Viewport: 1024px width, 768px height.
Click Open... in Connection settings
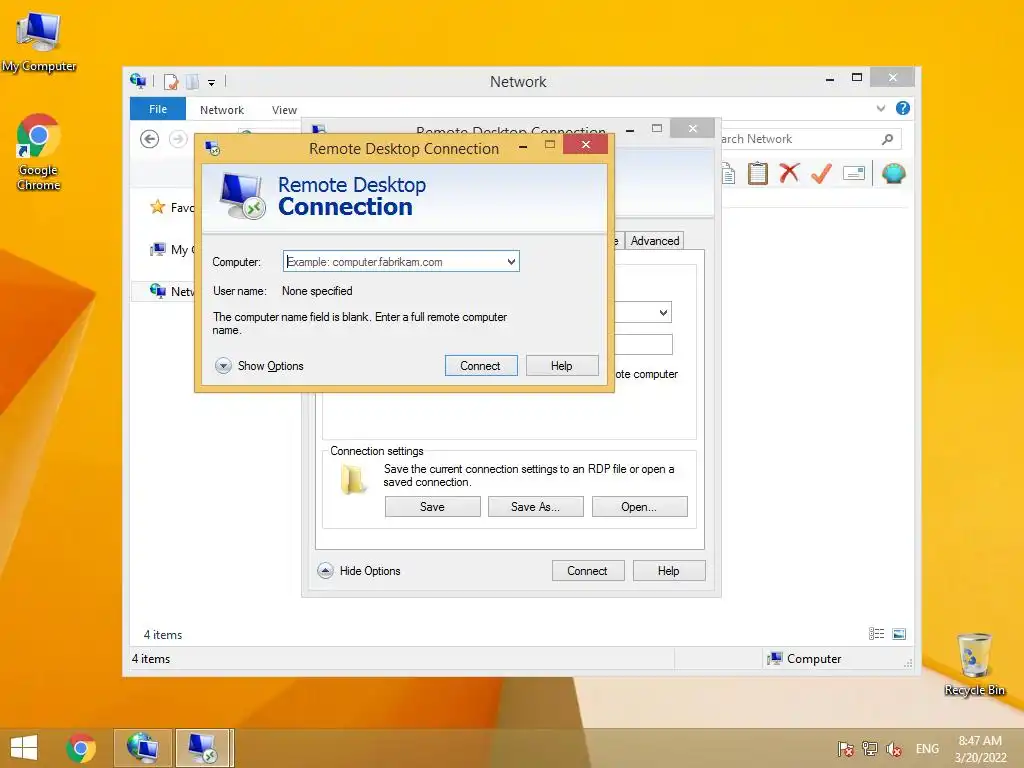pyautogui.click(x=639, y=507)
